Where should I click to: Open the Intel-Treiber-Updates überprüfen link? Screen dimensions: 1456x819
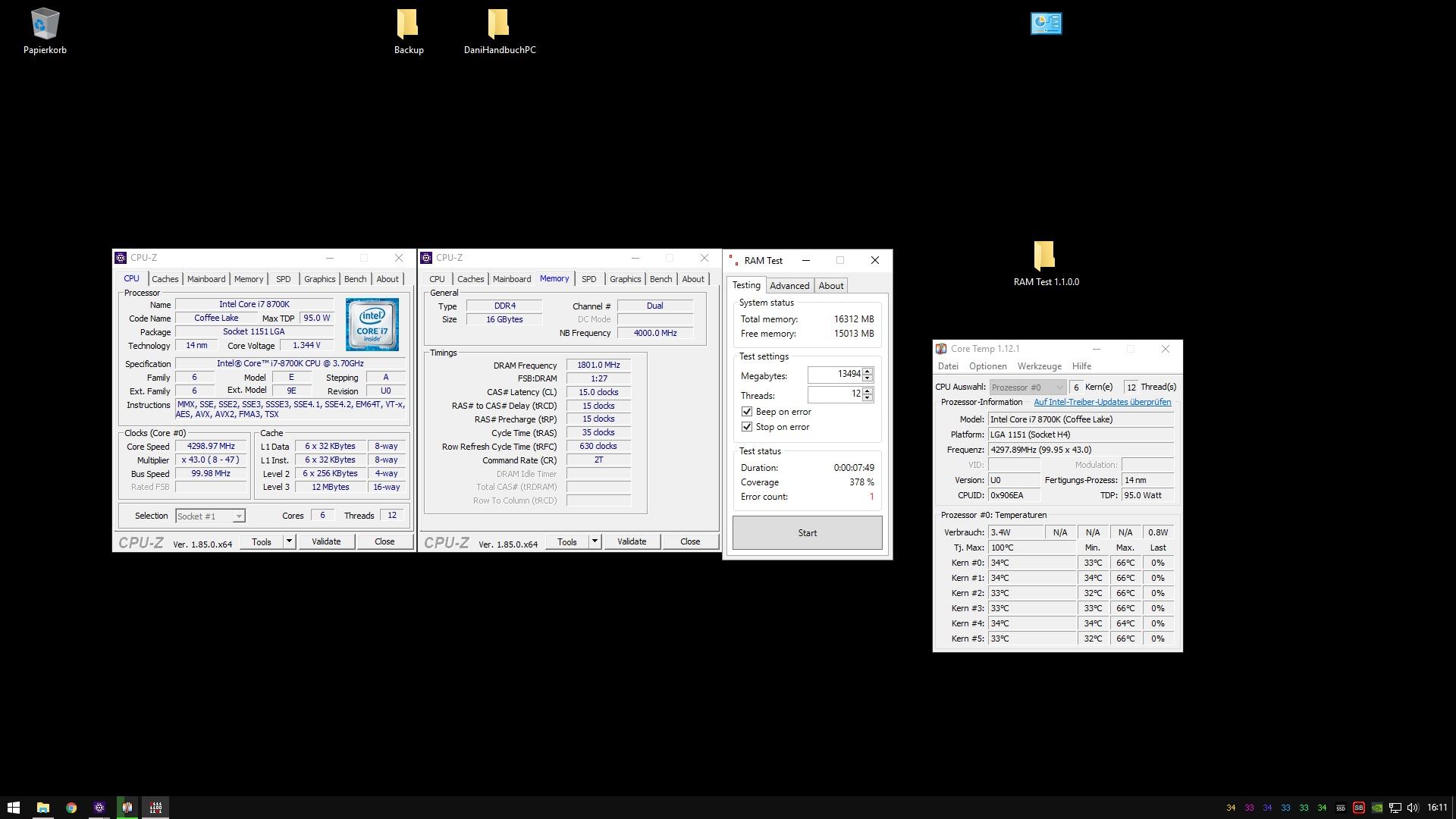(x=1102, y=402)
